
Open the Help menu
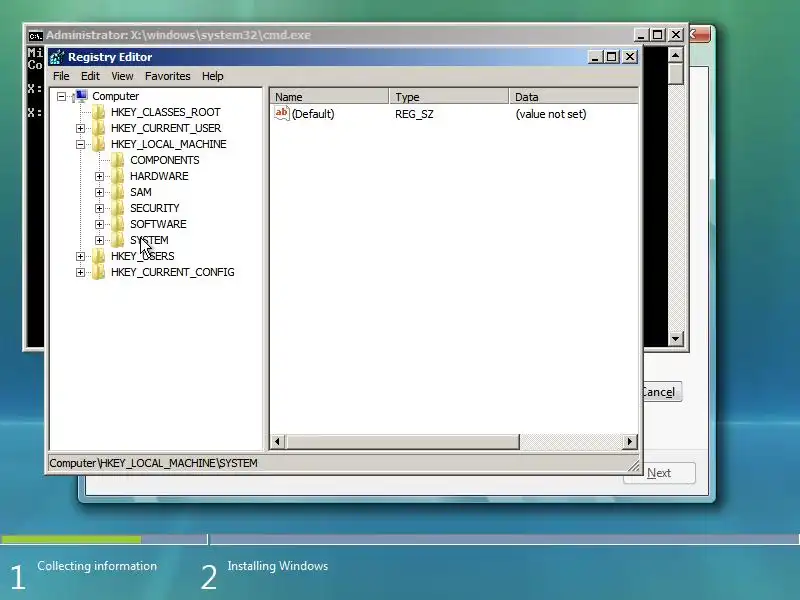[x=213, y=76]
